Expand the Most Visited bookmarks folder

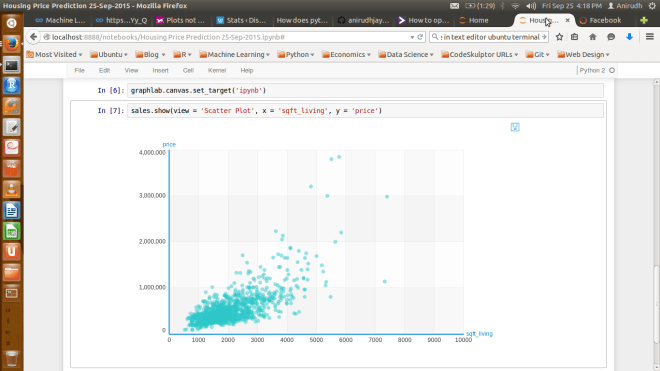pyautogui.click(x=54, y=54)
